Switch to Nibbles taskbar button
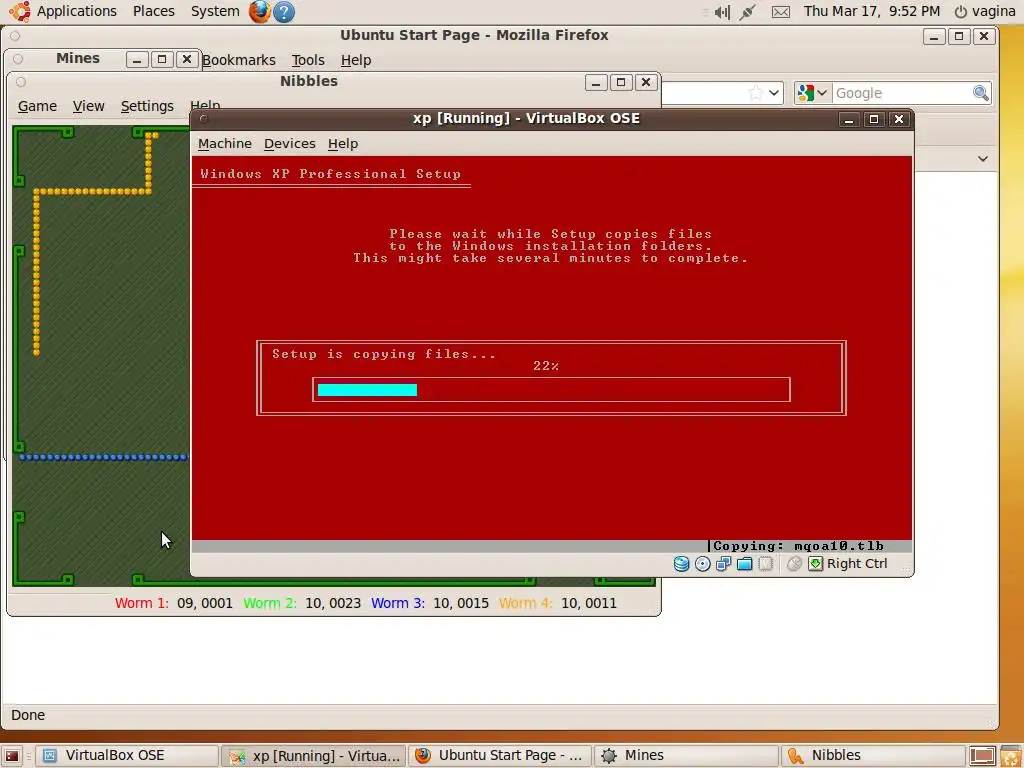Image resolution: width=1024 pixels, height=768 pixels. click(872, 756)
